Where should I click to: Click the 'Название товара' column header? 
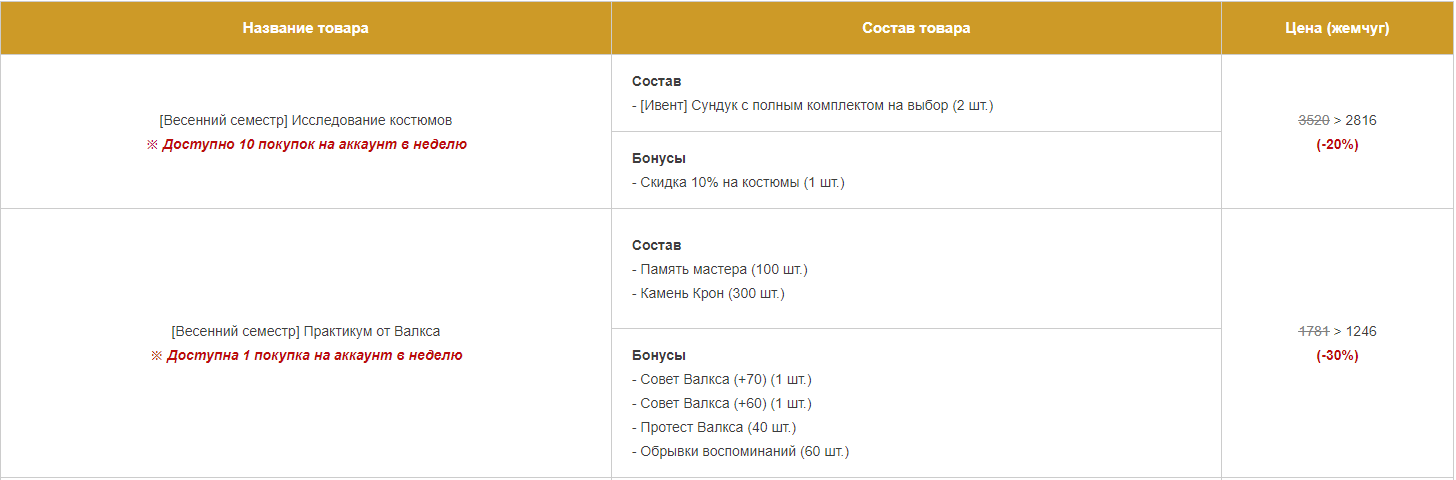[x=305, y=28]
